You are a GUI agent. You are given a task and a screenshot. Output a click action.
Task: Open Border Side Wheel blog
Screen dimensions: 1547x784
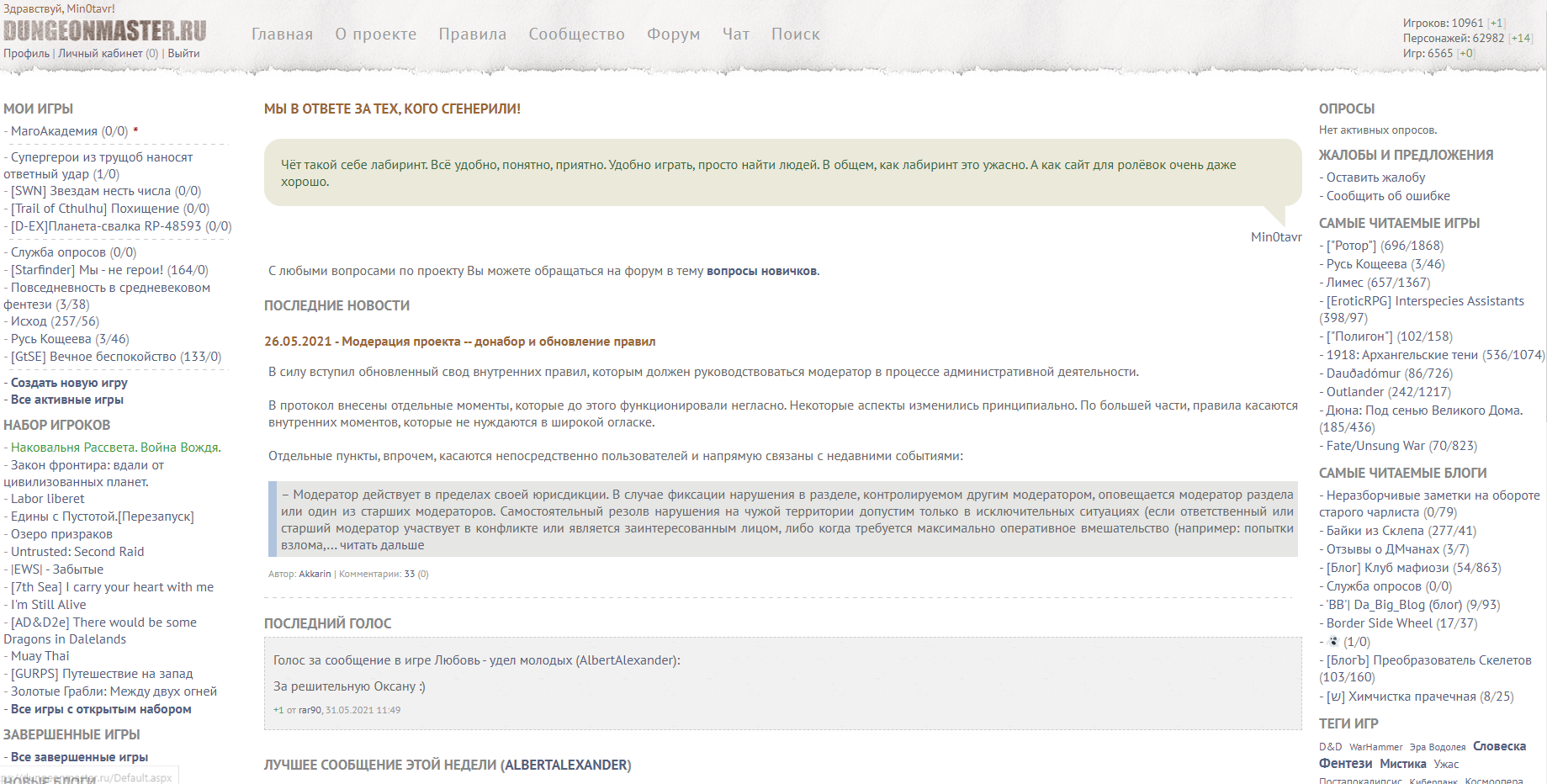tap(1401, 623)
